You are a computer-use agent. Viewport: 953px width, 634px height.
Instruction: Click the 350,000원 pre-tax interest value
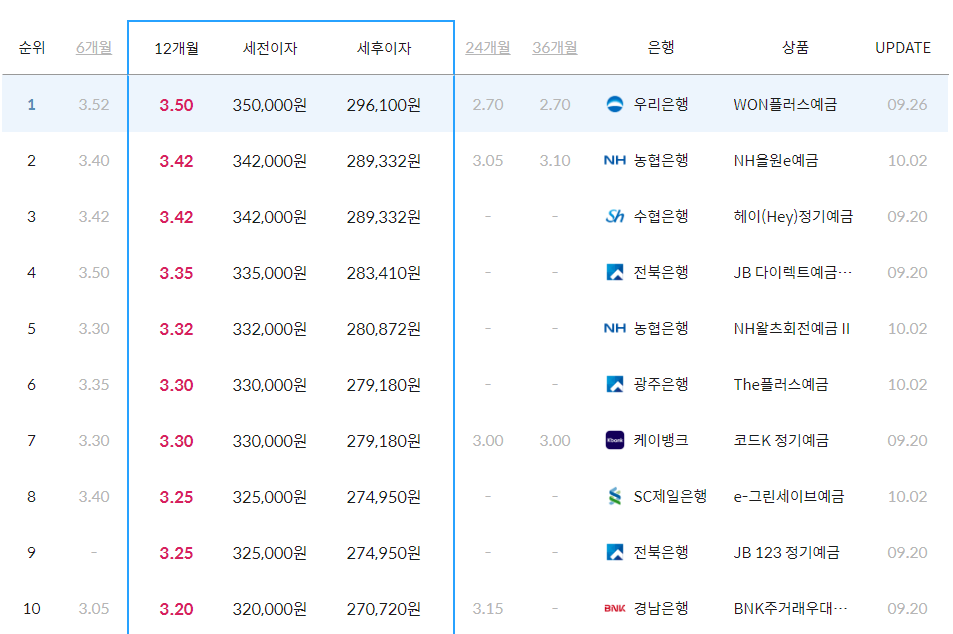269,105
